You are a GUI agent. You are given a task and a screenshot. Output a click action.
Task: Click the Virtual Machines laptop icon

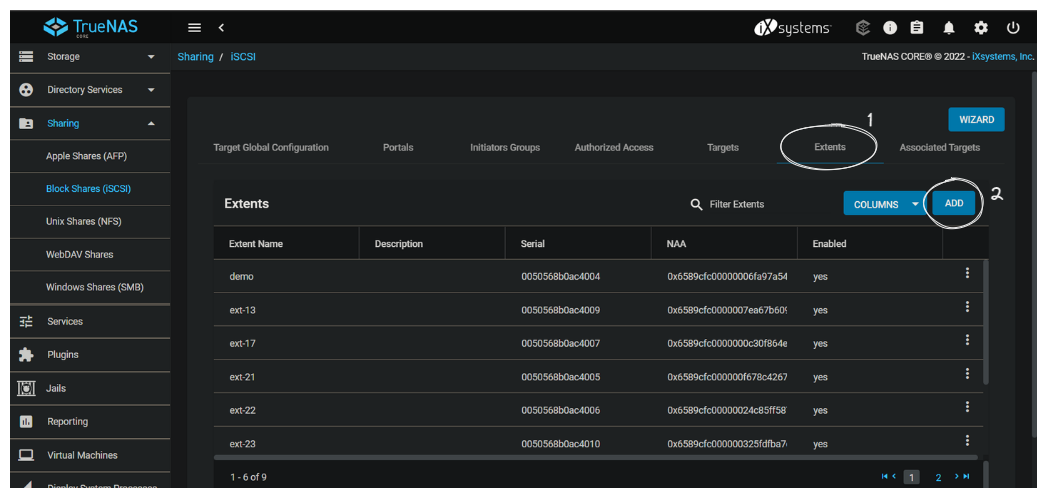26,455
